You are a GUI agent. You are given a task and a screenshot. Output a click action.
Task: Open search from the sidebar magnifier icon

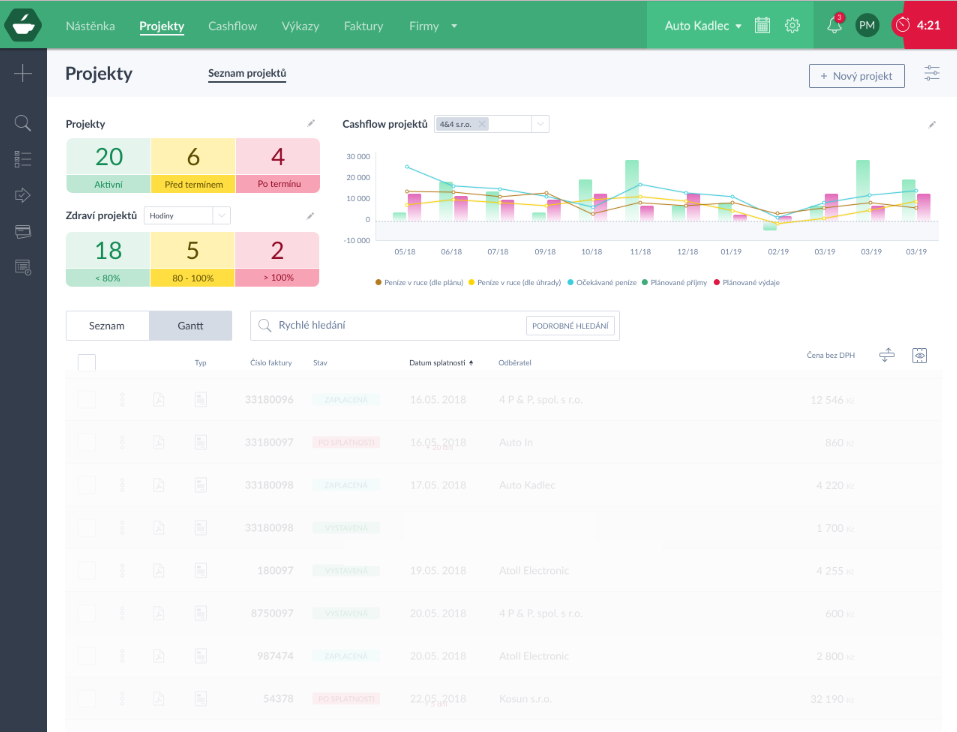point(23,123)
